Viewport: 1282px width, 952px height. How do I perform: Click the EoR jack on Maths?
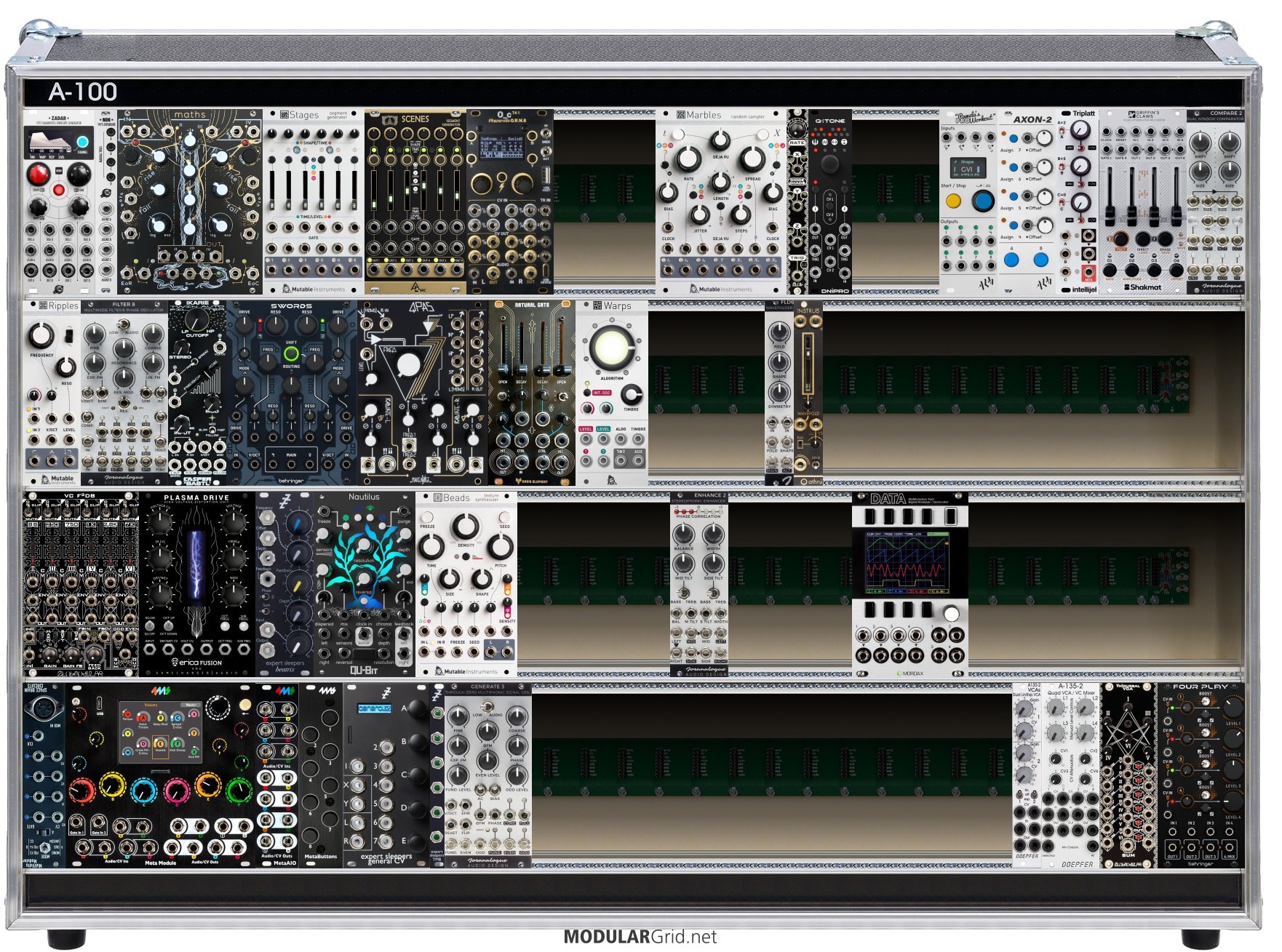click(127, 274)
